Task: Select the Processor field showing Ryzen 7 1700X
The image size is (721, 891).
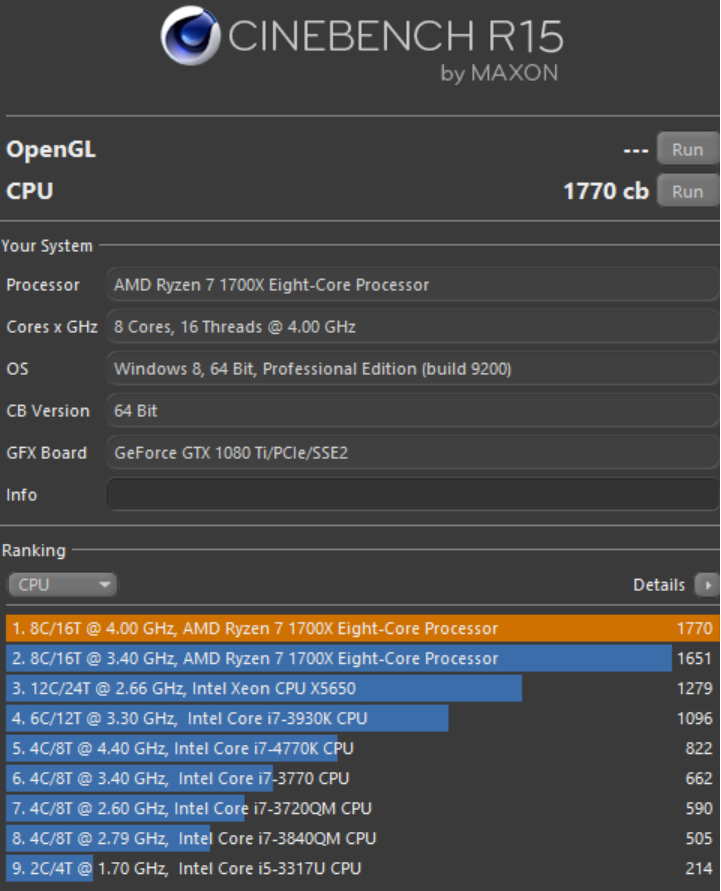Action: pos(412,285)
